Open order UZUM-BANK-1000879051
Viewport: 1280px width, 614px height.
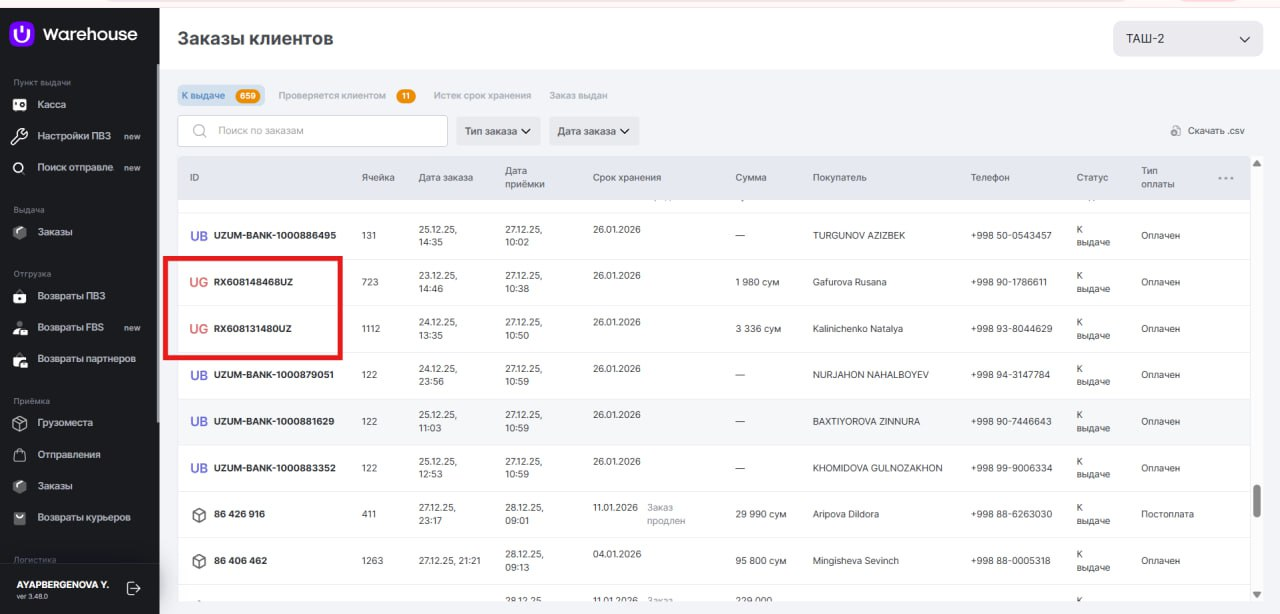[274, 375]
